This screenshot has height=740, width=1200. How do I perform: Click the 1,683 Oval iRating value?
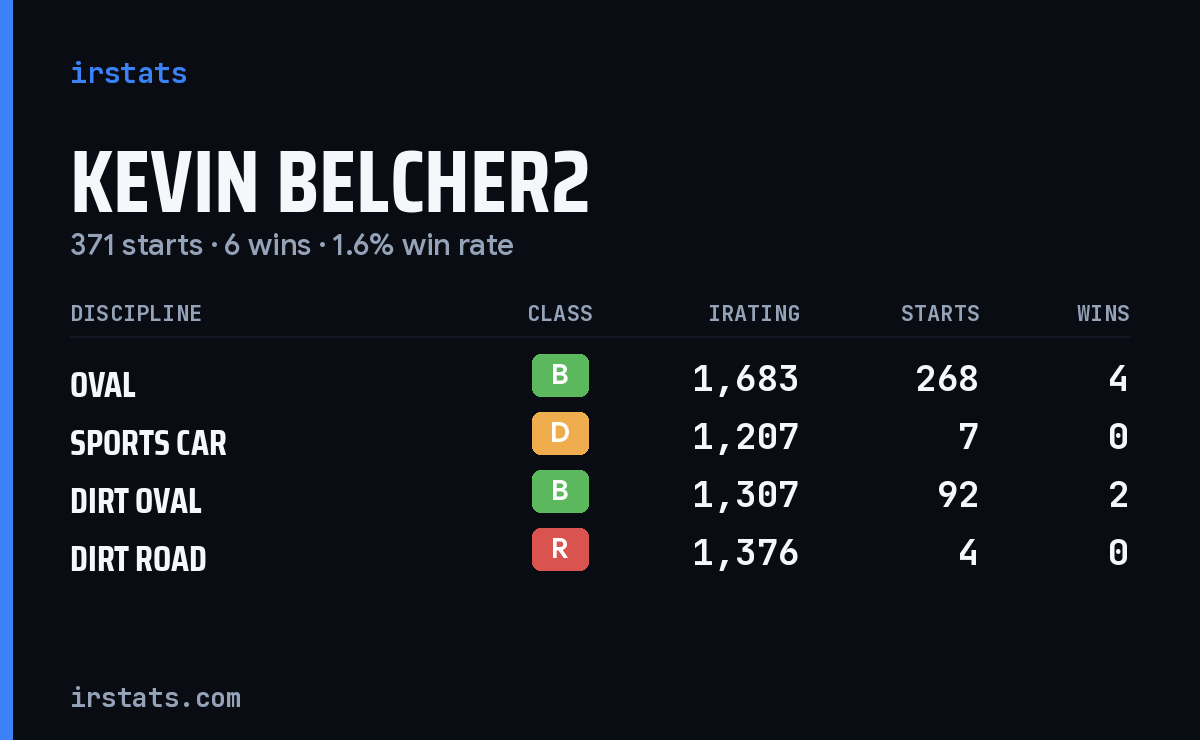pyautogui.click(x=746, y=379)
